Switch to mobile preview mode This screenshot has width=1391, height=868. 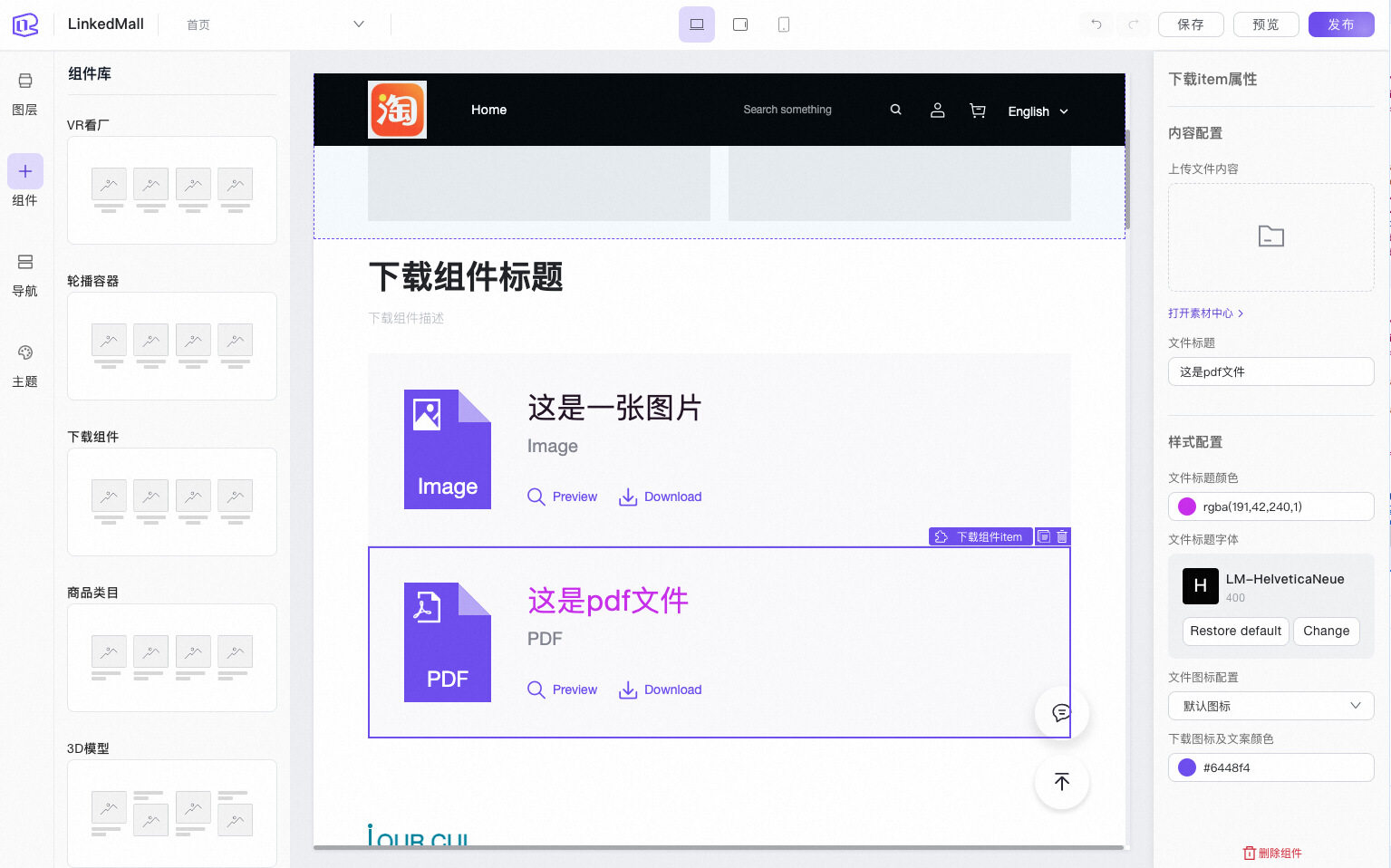784,24
